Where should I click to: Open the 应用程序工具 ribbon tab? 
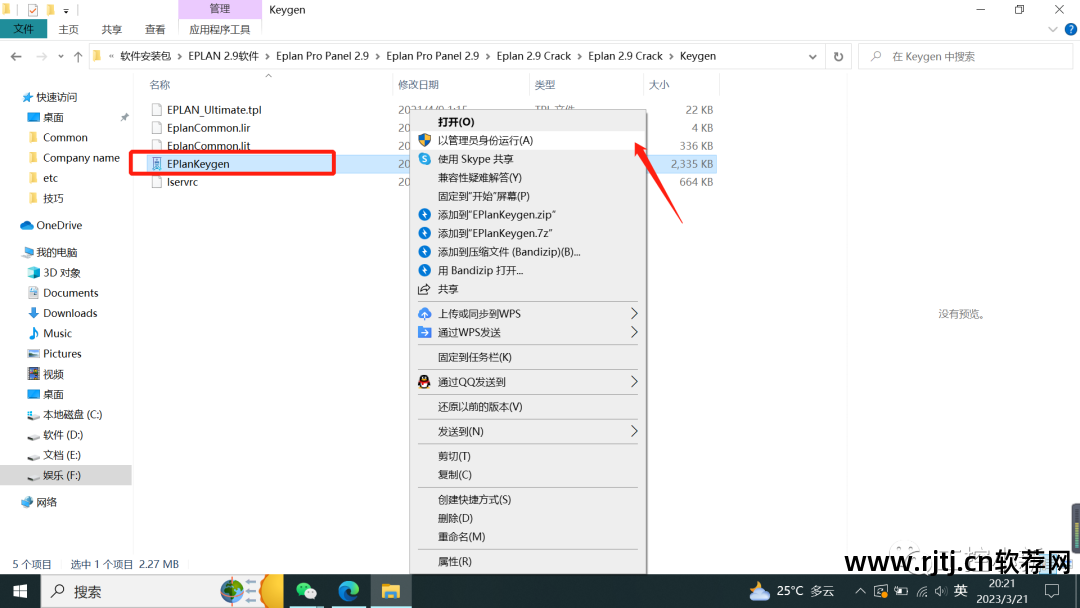pos(220,30)
